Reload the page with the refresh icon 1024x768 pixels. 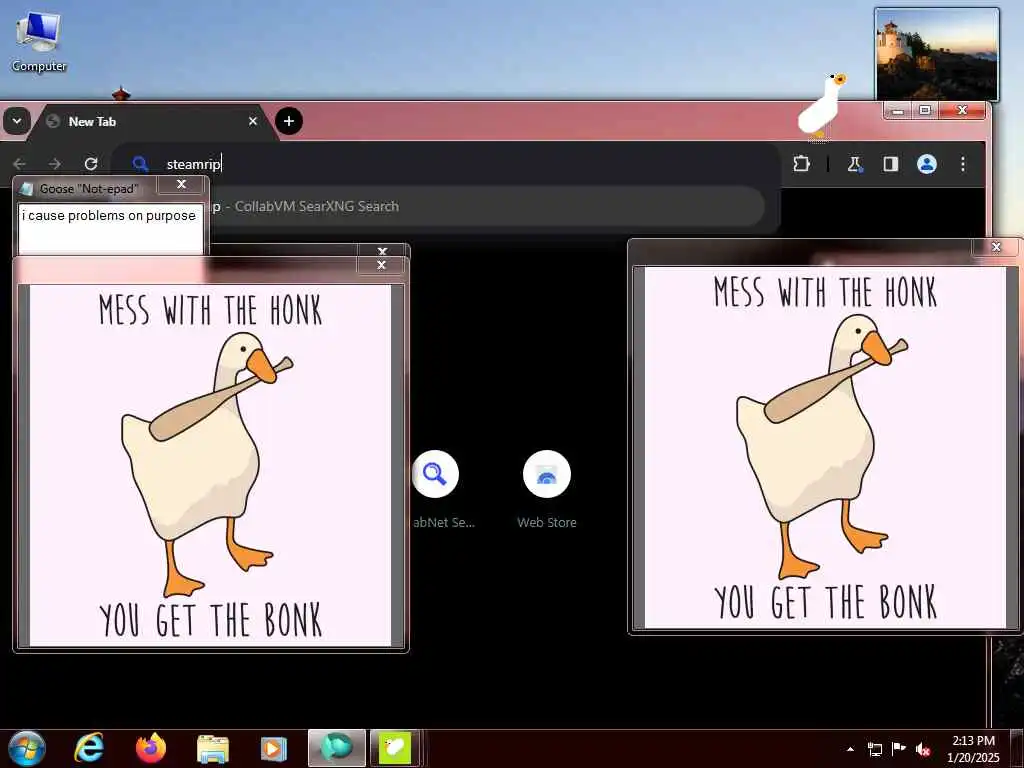click(91, 164)
